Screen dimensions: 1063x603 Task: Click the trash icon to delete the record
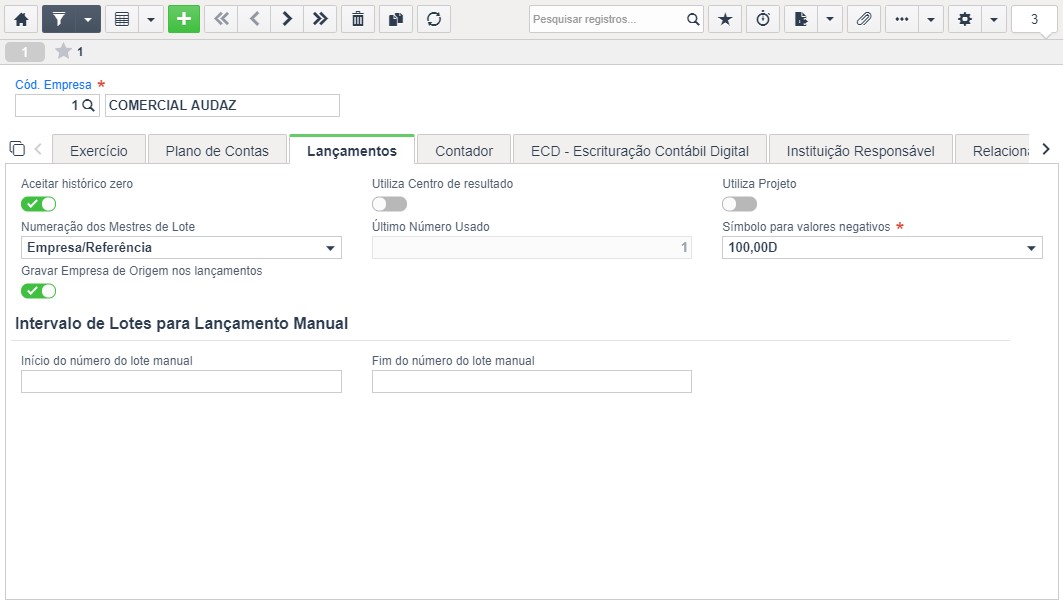click(358, 19)
